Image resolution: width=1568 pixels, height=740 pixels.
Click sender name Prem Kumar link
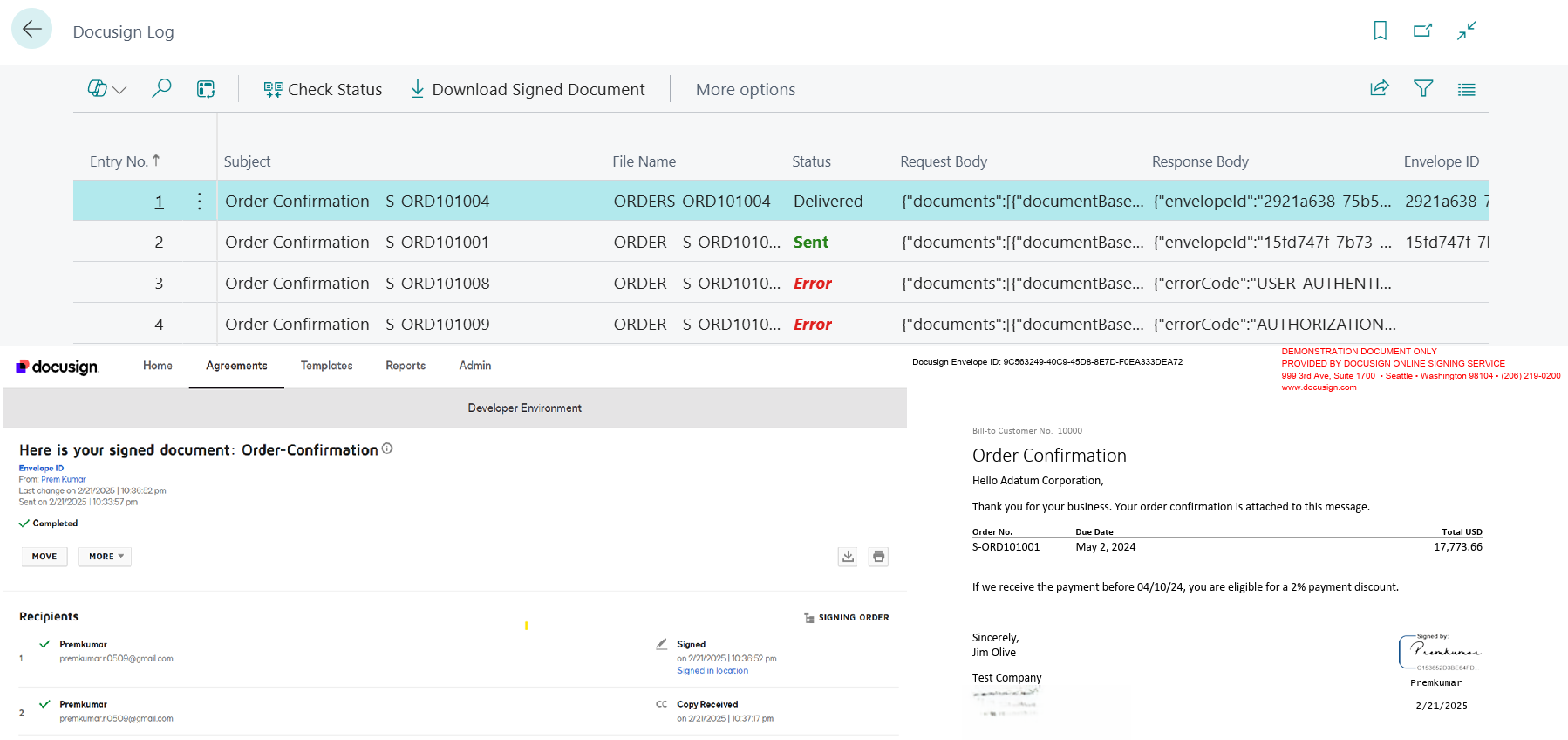(64, 479)
